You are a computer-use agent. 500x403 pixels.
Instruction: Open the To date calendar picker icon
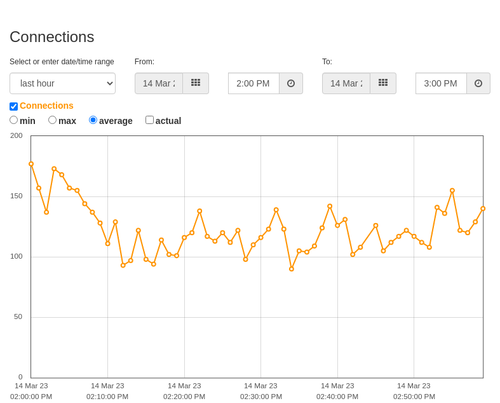(383, 83)
